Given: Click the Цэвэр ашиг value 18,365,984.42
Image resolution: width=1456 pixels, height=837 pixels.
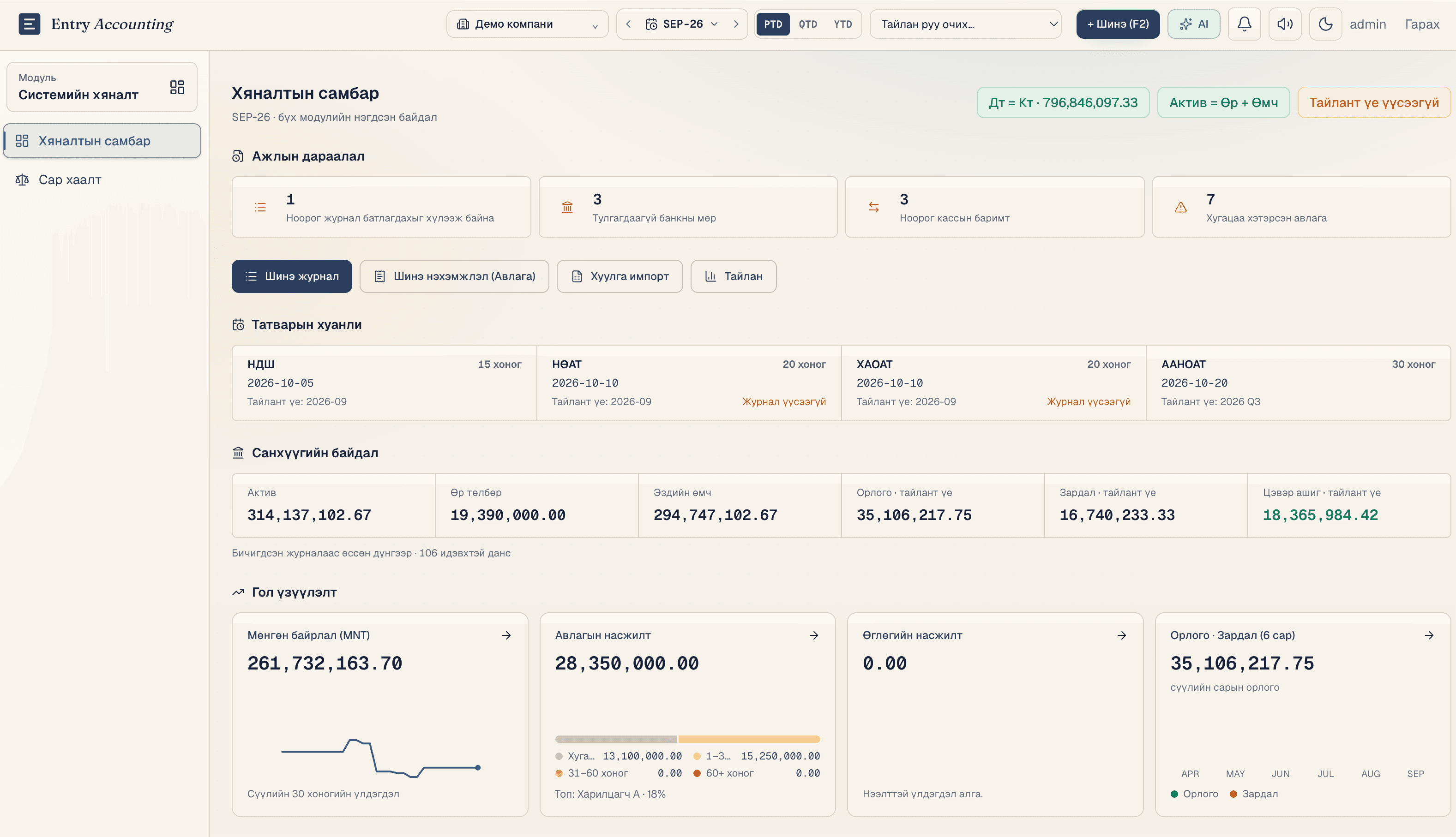Looking at the screenshot, I should [1320, 516].
